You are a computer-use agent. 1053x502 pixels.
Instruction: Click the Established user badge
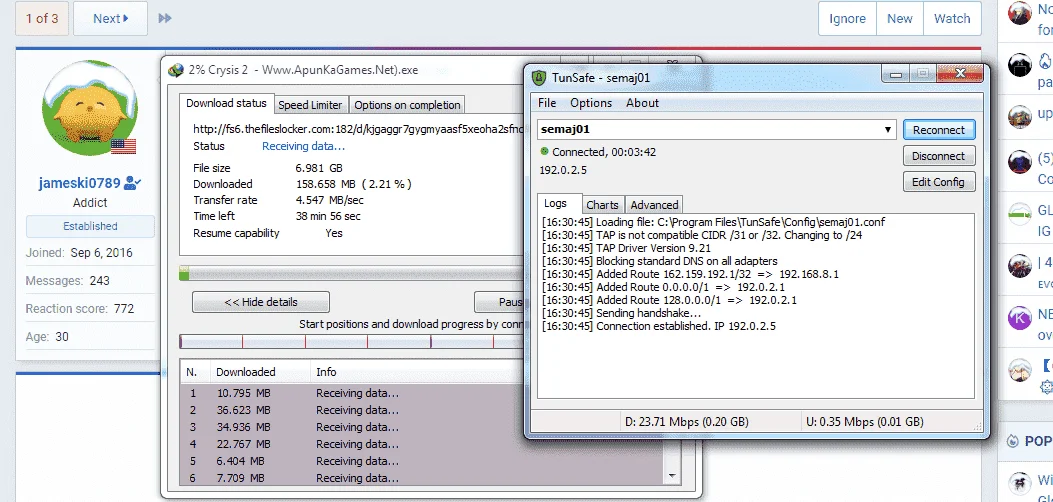[90, 226]
